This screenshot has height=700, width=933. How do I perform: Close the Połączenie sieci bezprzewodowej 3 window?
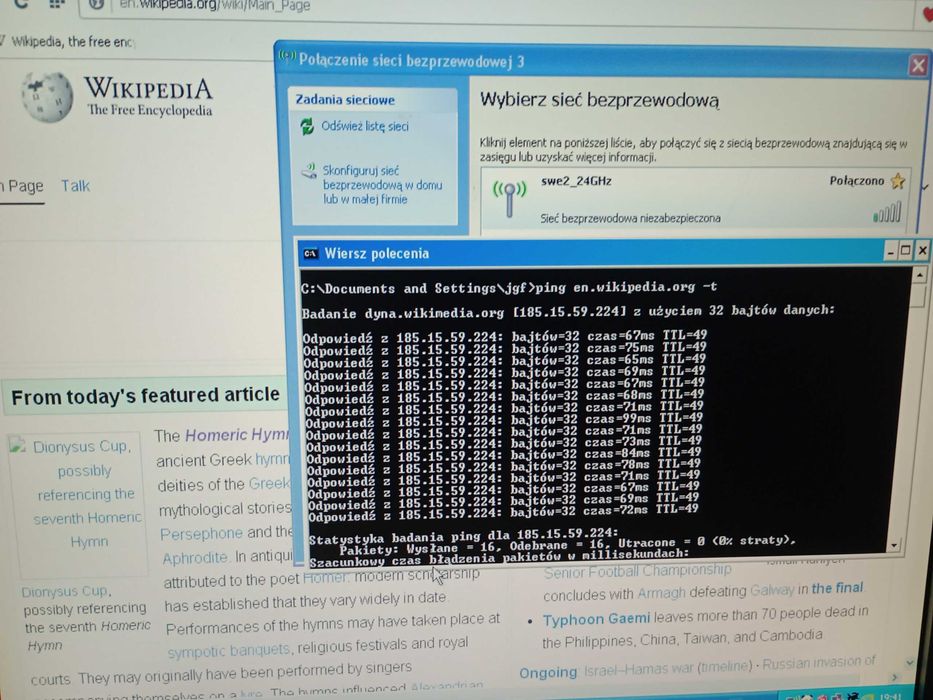[x=918, y=65]
